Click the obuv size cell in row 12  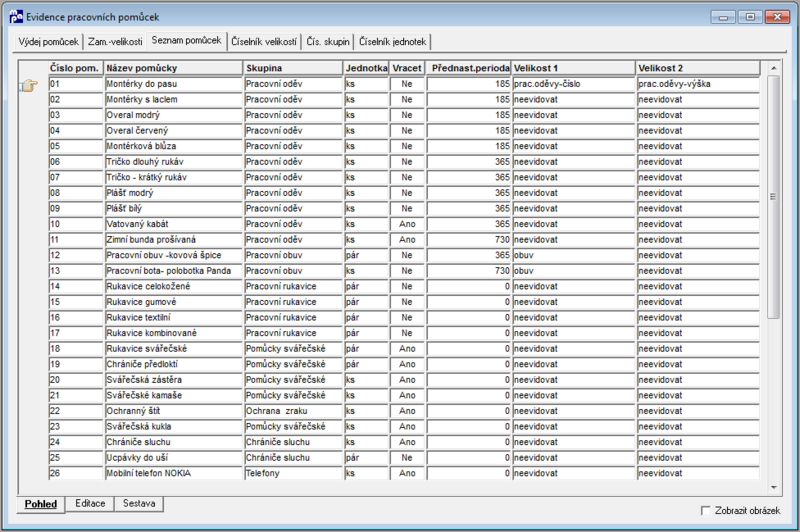pos(573,255)
